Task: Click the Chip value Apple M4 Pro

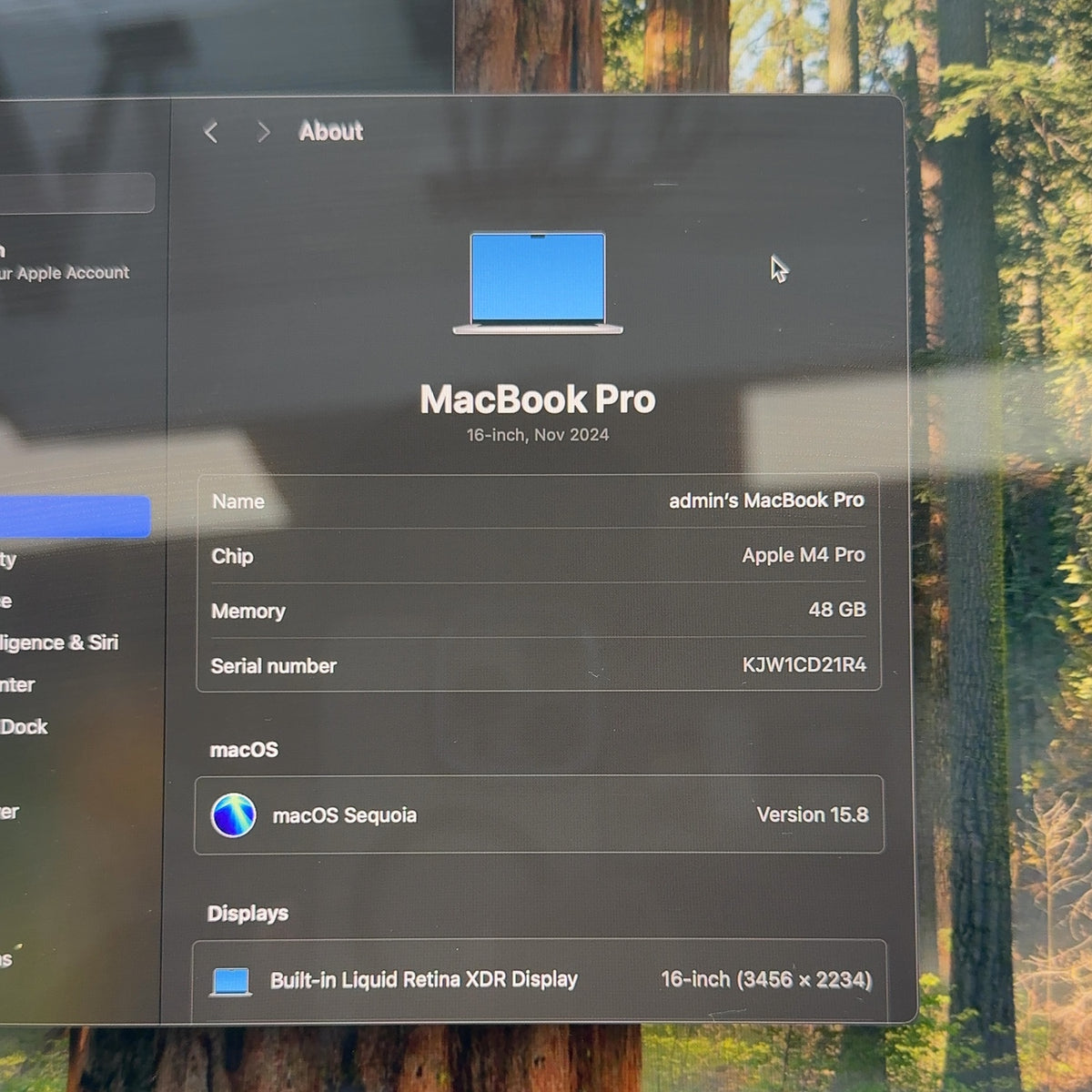Action: pyautogui.click(x=804, y=555)
